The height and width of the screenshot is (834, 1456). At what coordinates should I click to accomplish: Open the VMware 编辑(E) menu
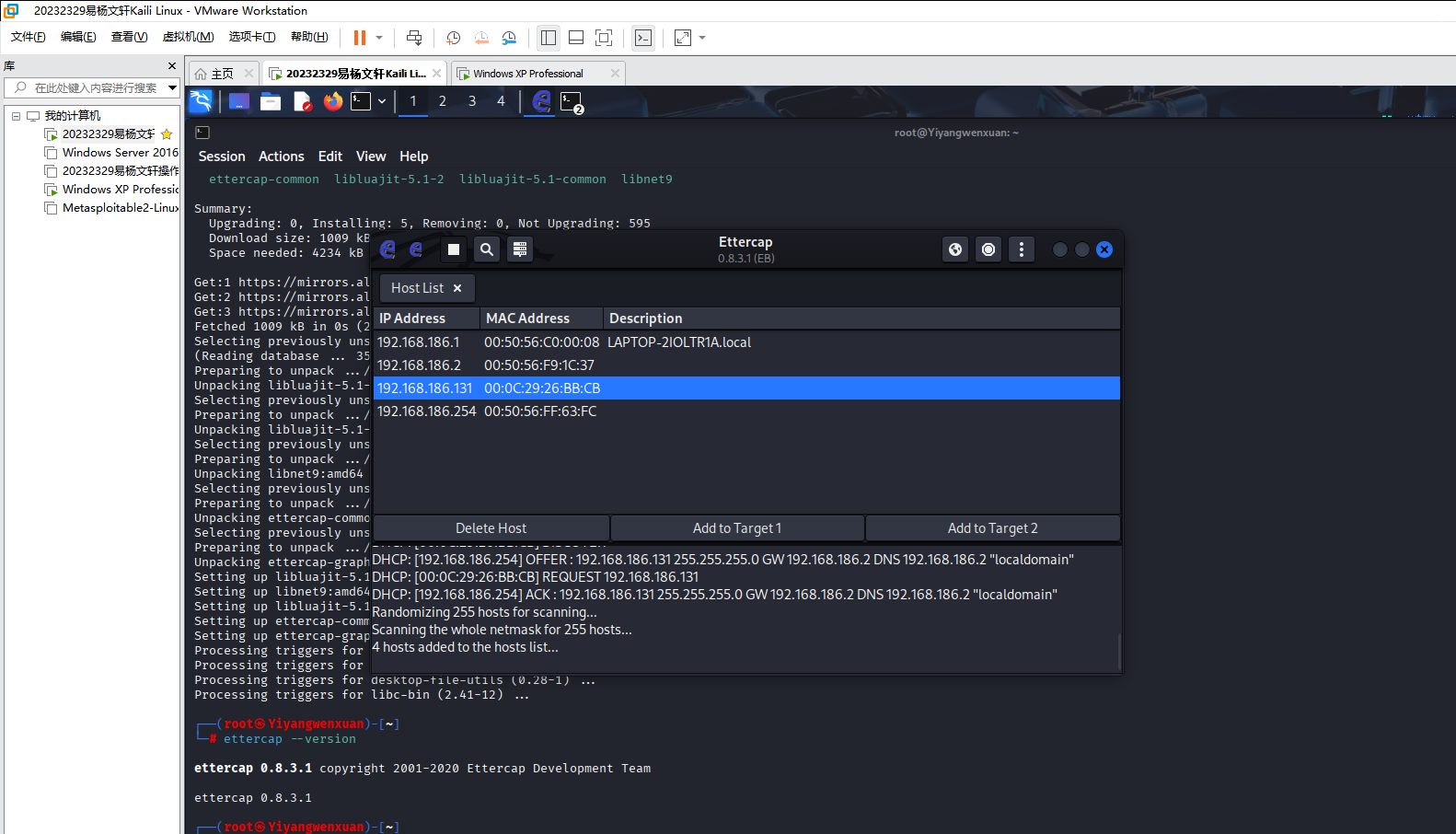pyautogui.click(x=78, y=37)
